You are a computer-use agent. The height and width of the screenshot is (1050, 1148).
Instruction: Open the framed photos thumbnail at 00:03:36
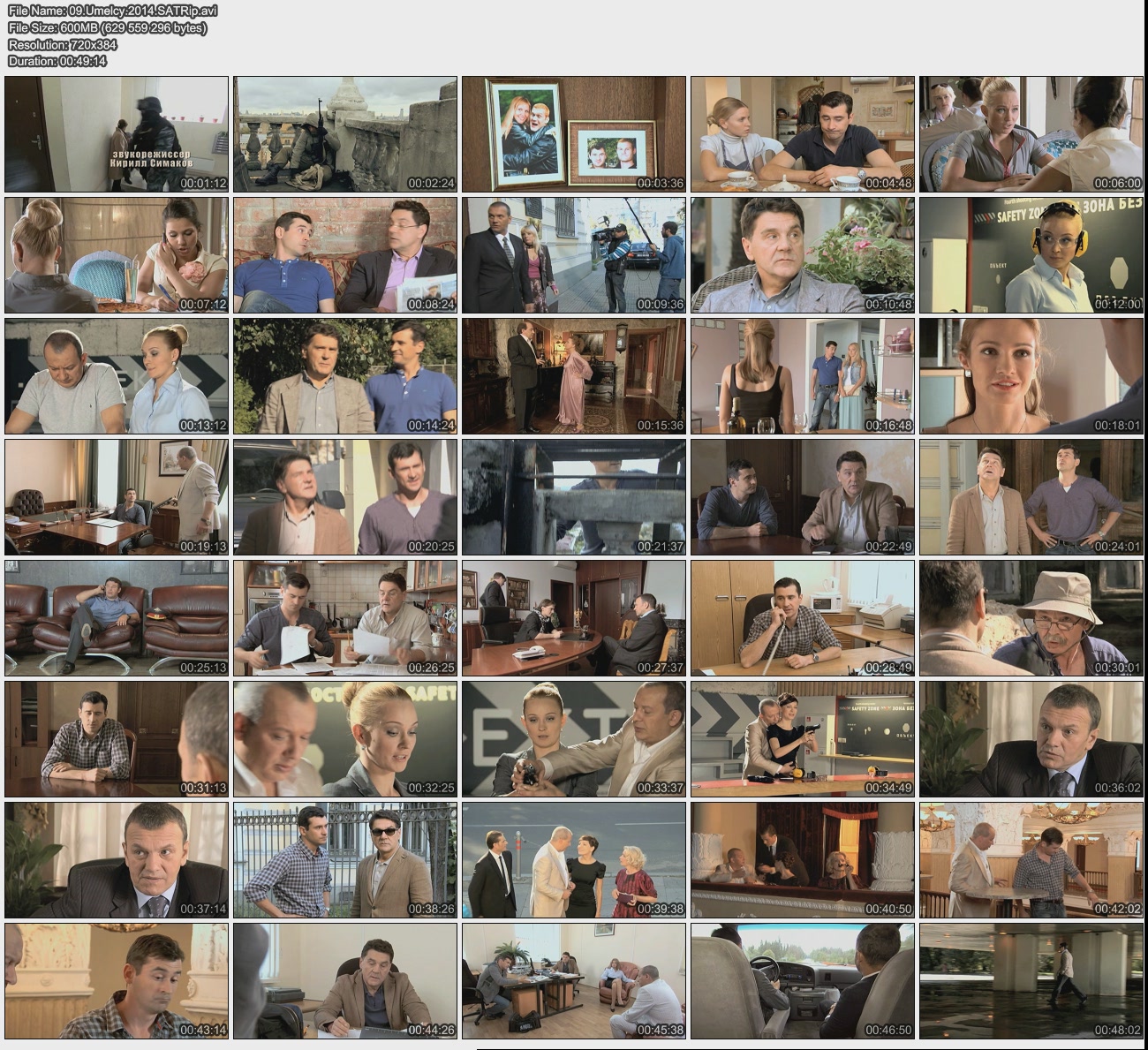click(x=574, y=134)
